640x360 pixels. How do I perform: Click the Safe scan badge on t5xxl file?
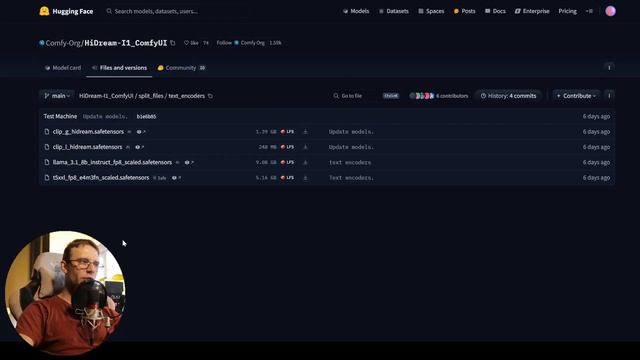pyautogui.click(x=160, y=178)
